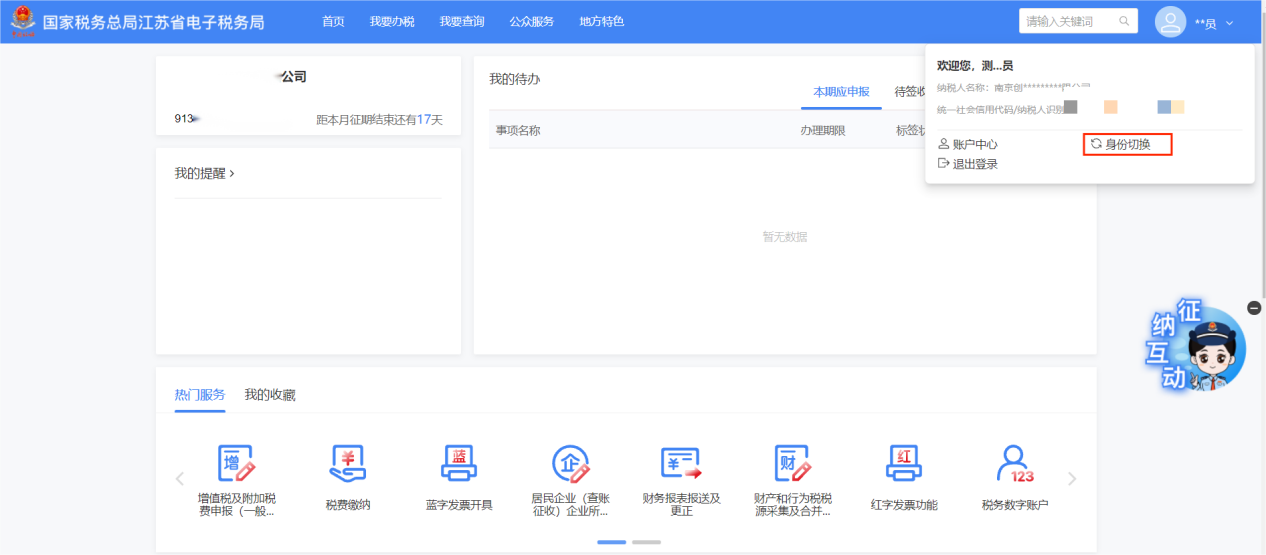Switch to the 我的收藏 tab
1266x555 pixels.
(270, 395)
